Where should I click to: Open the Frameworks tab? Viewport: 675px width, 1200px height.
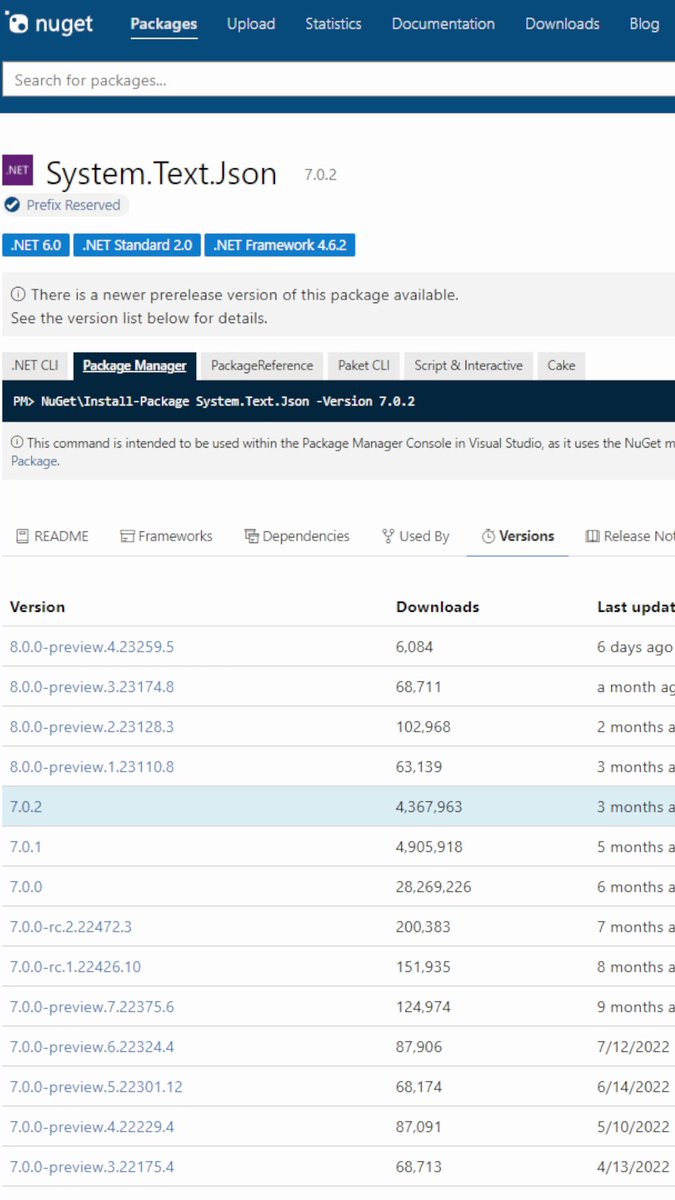click(x=166, y=536)
